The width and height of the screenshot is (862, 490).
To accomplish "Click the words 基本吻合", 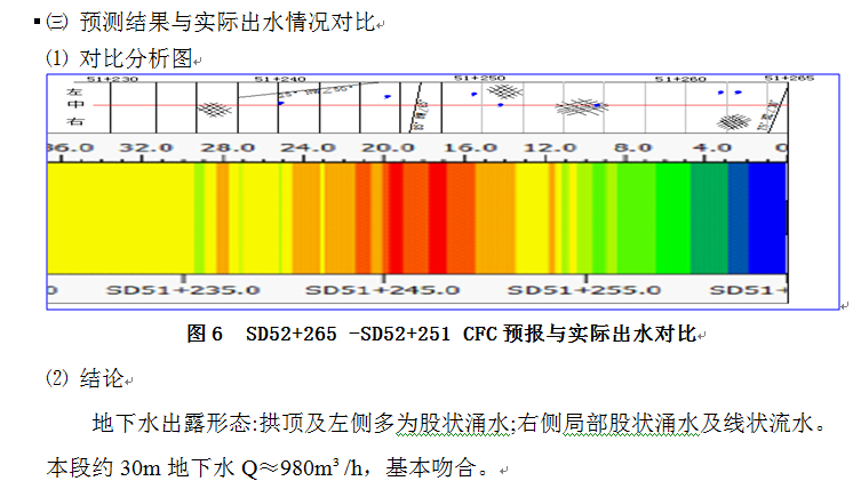I will (x=430, y=468).
